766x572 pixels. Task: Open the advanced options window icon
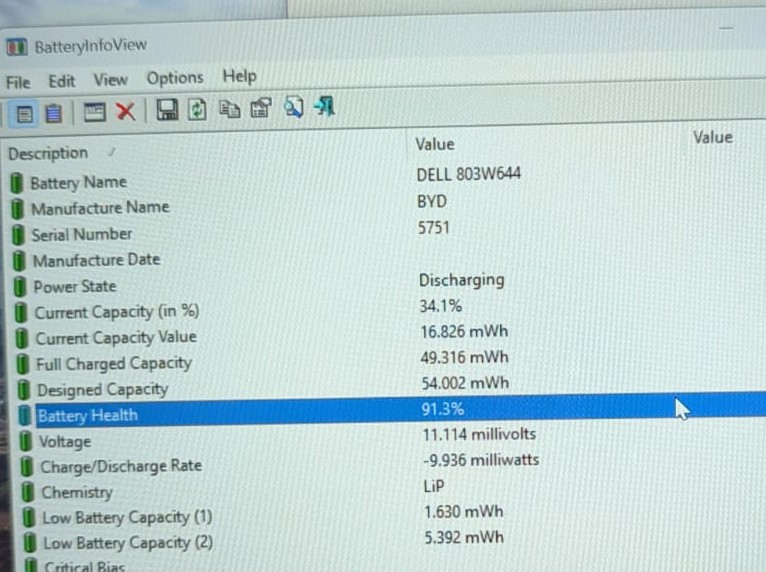click(94, 112)
